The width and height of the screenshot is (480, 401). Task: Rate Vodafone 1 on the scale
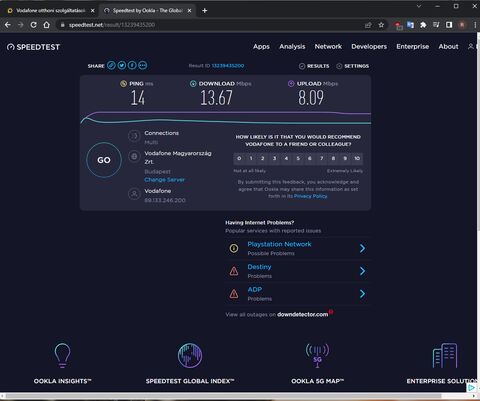251,158
